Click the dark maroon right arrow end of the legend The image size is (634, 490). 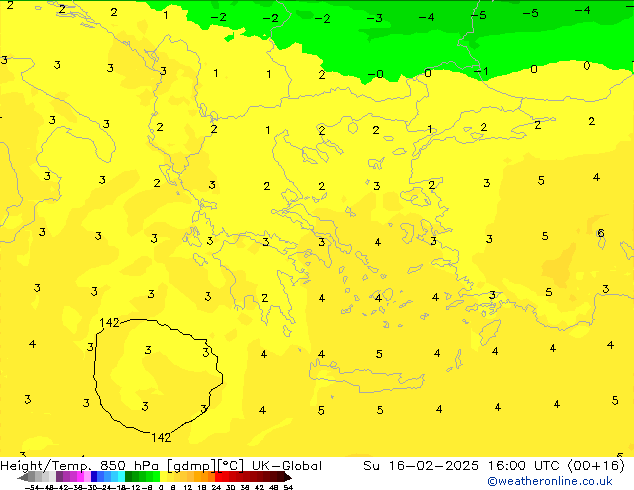(288, 477)
